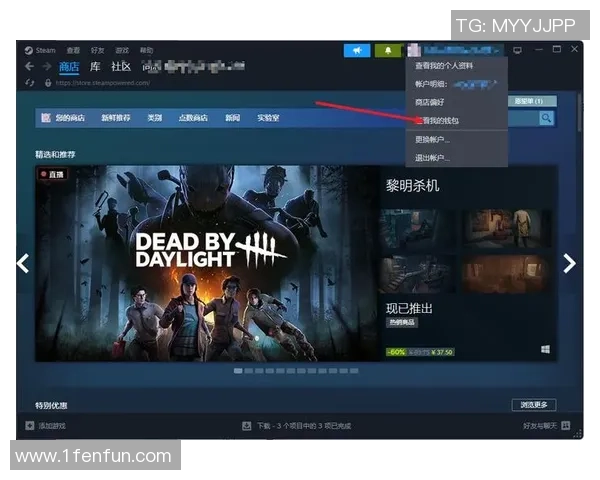Click the 黎明杀机 game title
The image size is (600, 480).
[412, 186]
